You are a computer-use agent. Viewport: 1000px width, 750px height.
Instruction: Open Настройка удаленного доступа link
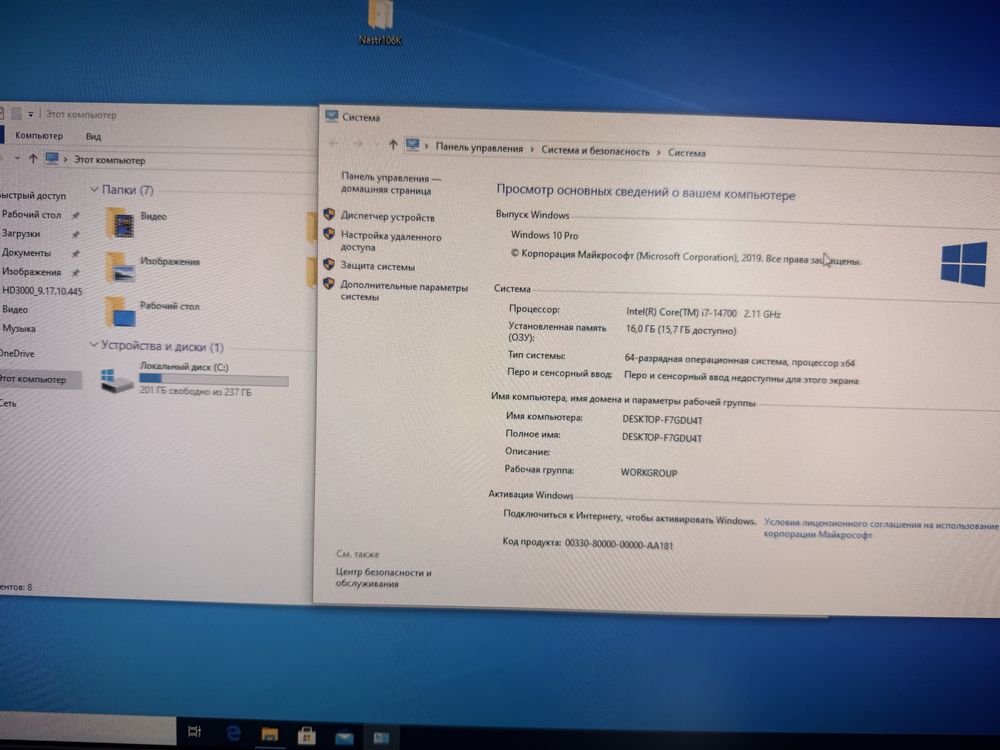pyautogui.click(x=390, y=242)
